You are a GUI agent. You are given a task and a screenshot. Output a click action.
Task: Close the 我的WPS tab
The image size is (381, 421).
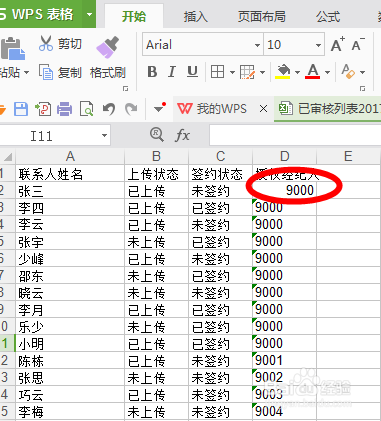tap(263, 109)
